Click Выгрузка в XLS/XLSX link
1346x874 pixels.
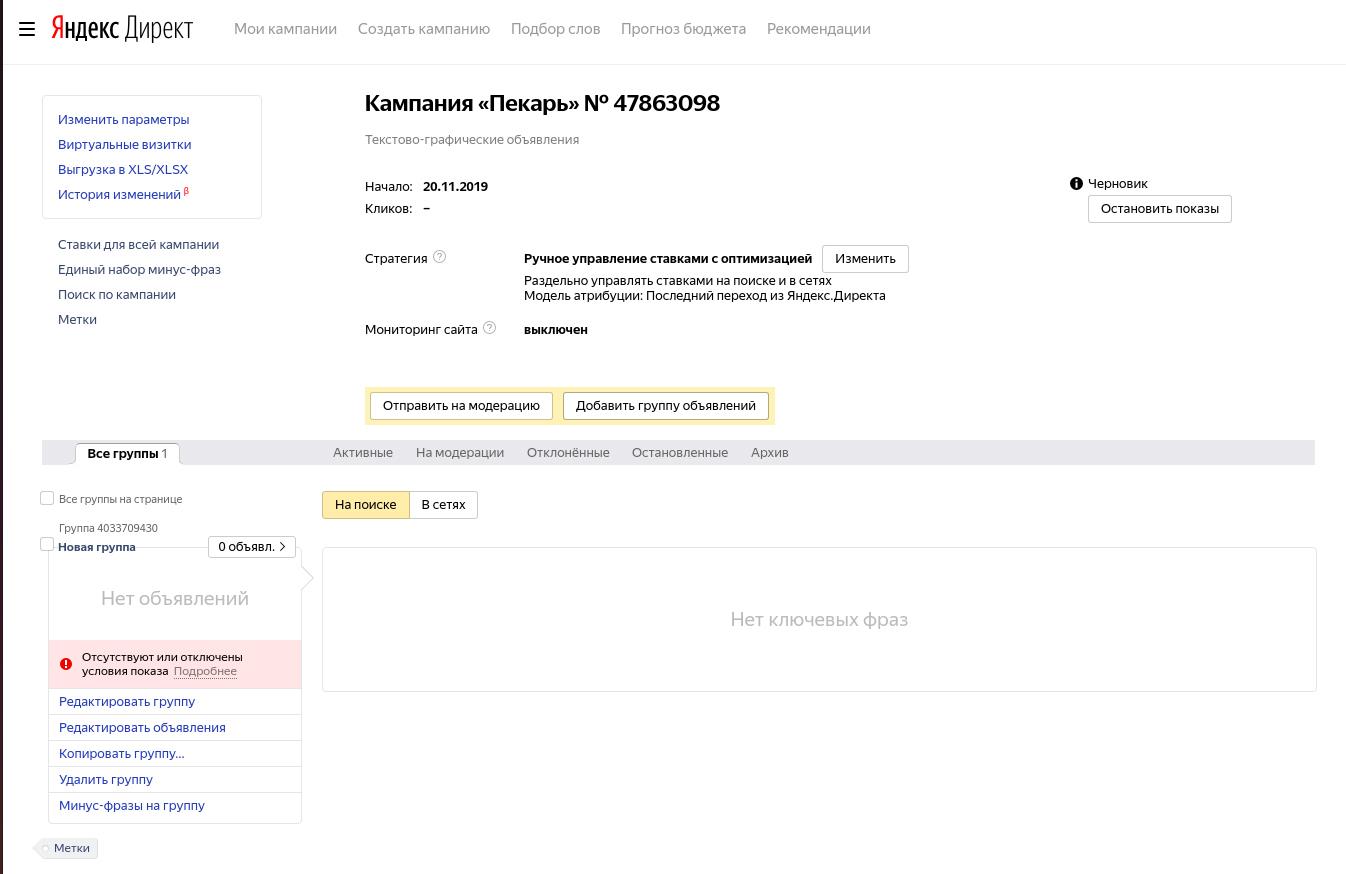pyautogui.click(x=123, y=170)
